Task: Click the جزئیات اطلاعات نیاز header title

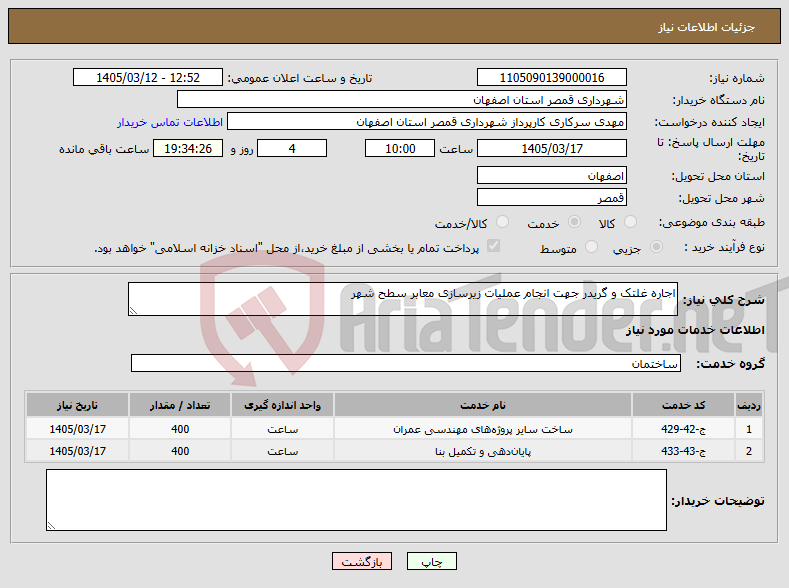Action: [x=706, y=27]
